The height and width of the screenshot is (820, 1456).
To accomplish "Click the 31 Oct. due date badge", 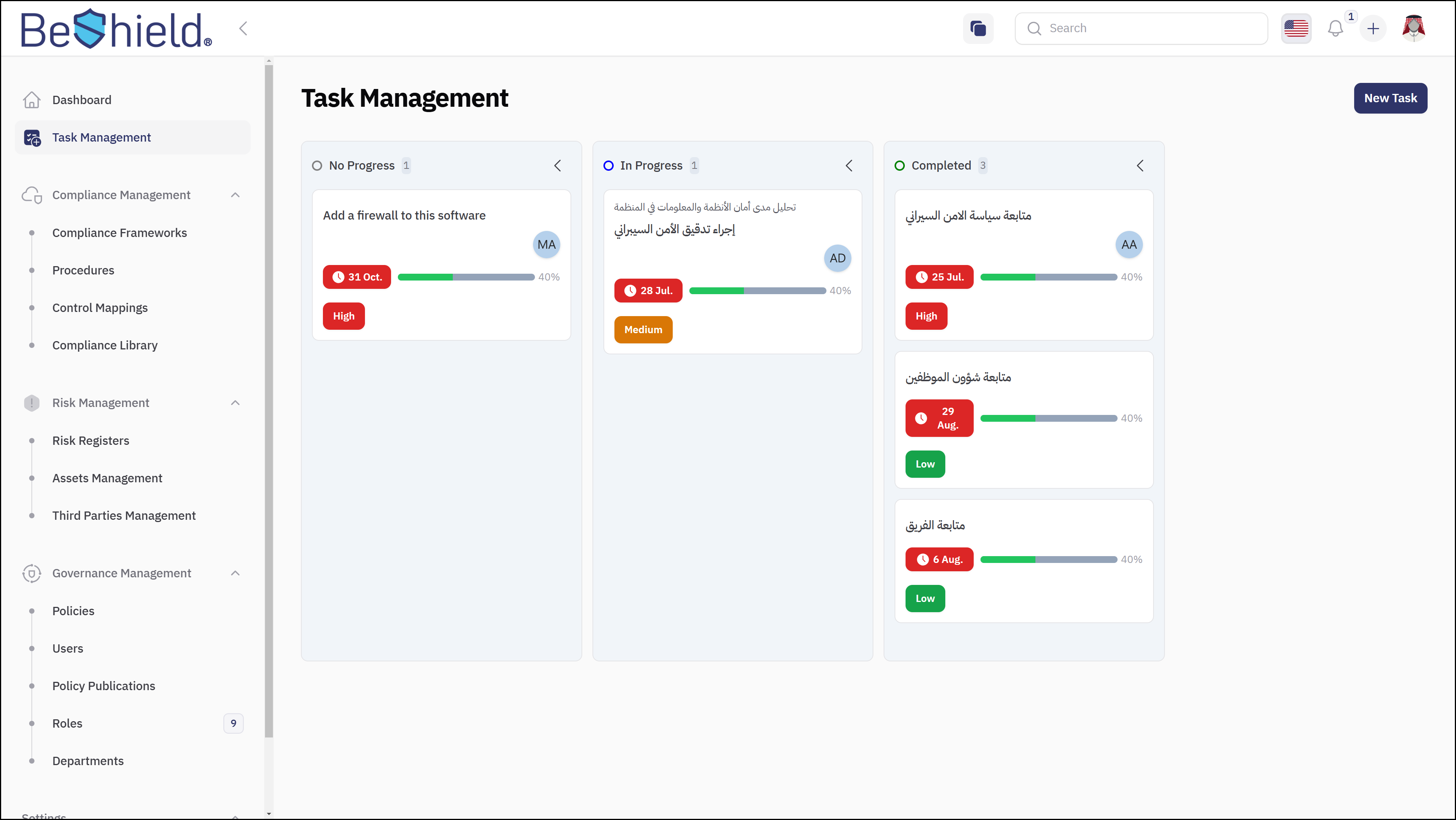I will pos(357,277).
